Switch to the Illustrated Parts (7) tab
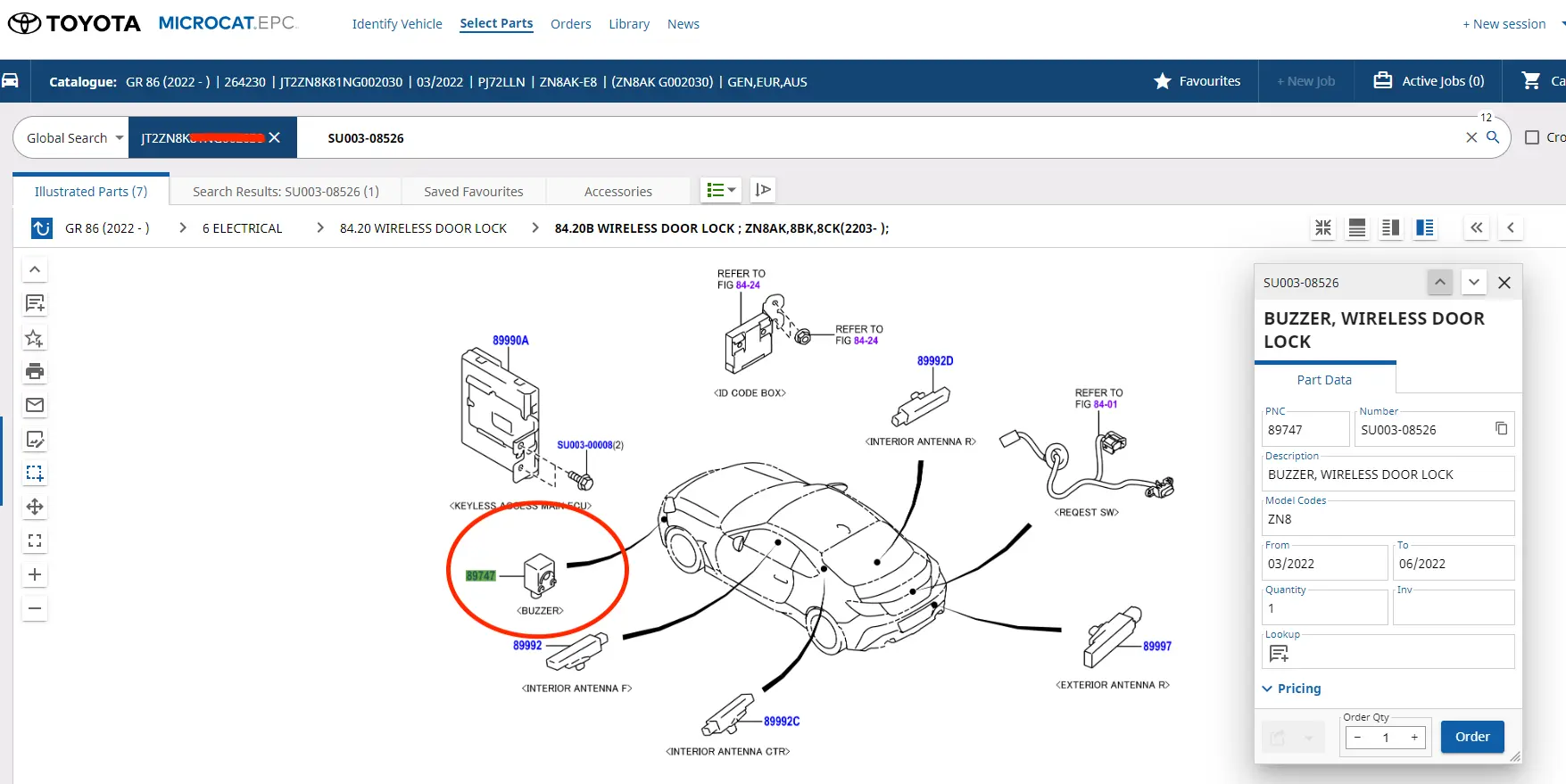The image size is (1566, 784). 91,191
